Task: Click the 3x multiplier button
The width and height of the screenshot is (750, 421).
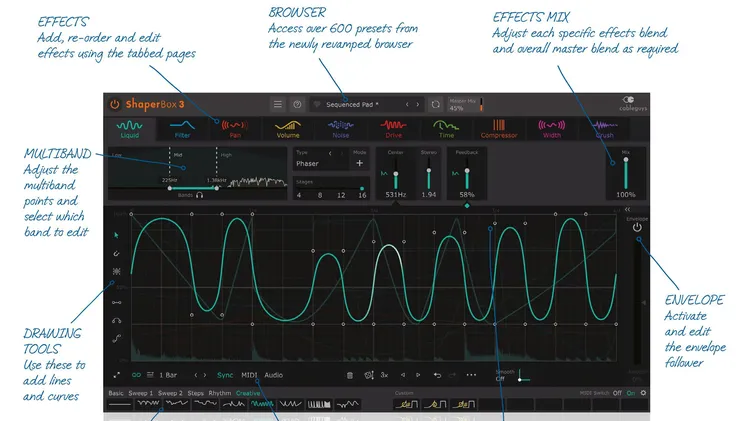Action: click(x=384, y=375)
